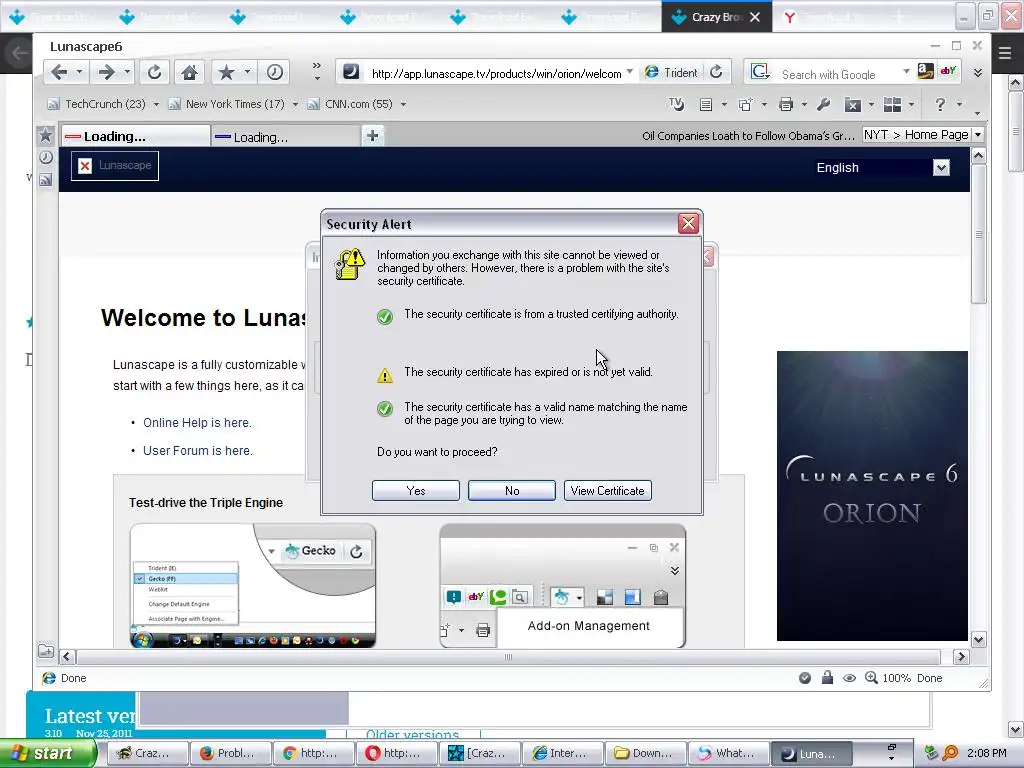Click the print toolbar icon

786,104
